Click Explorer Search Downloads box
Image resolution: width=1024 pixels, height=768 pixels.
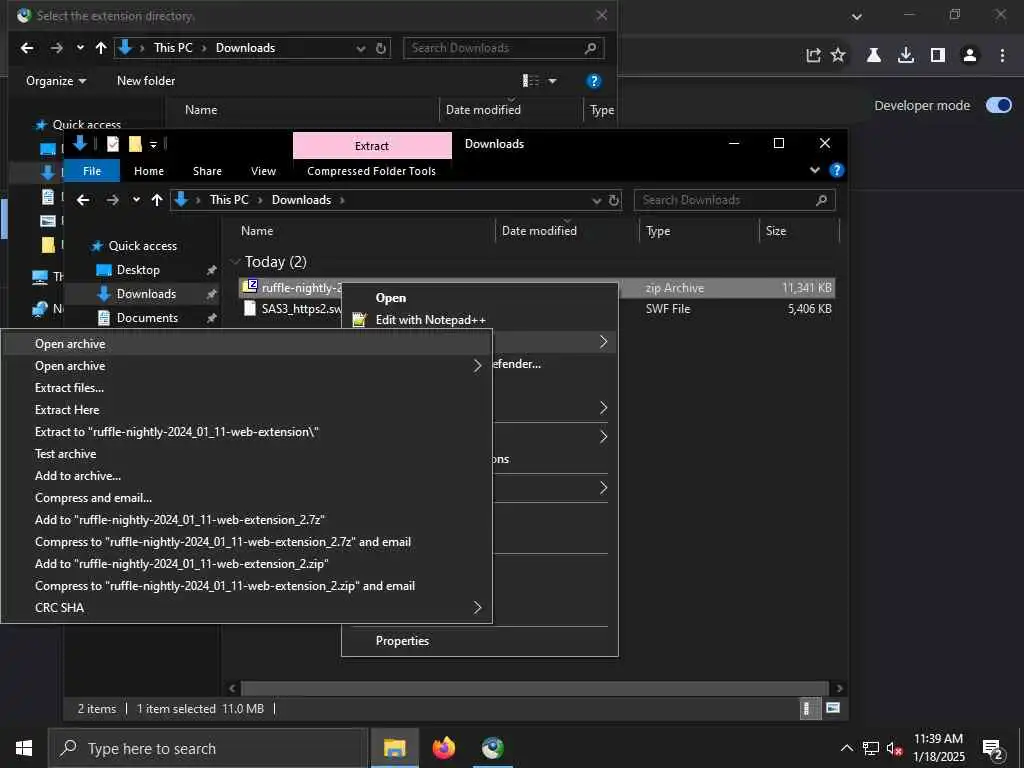(x=734, y=200)
